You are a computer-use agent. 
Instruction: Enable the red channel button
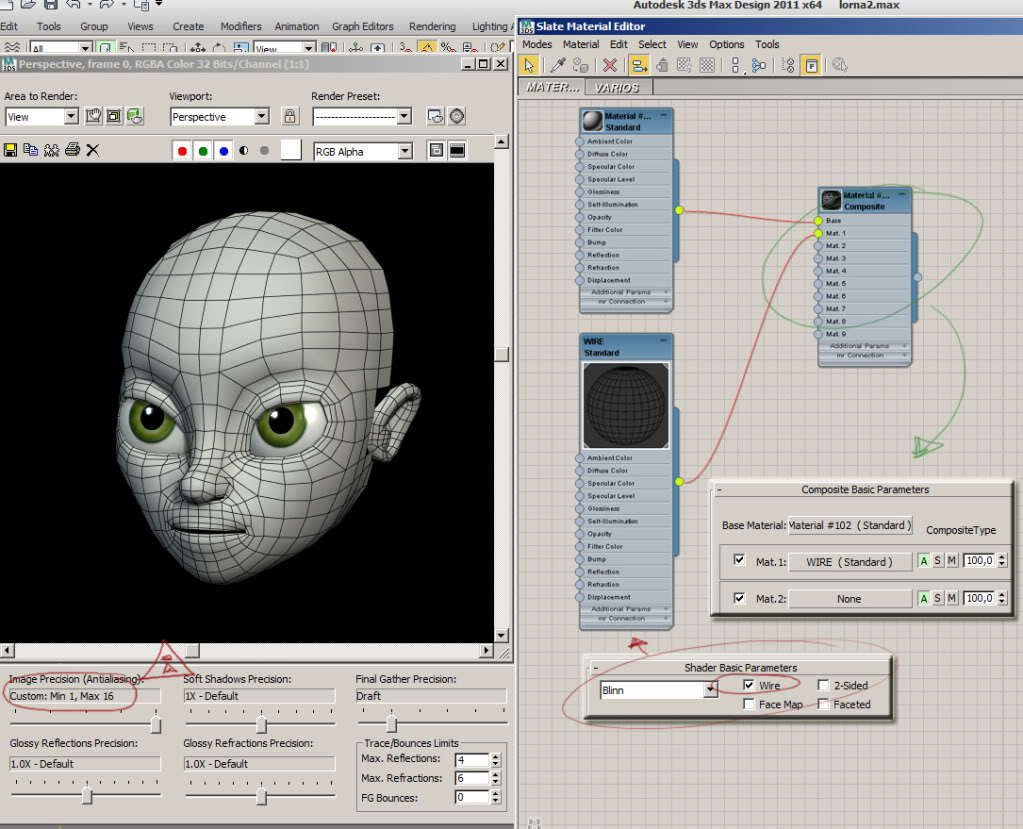point(182,151)
